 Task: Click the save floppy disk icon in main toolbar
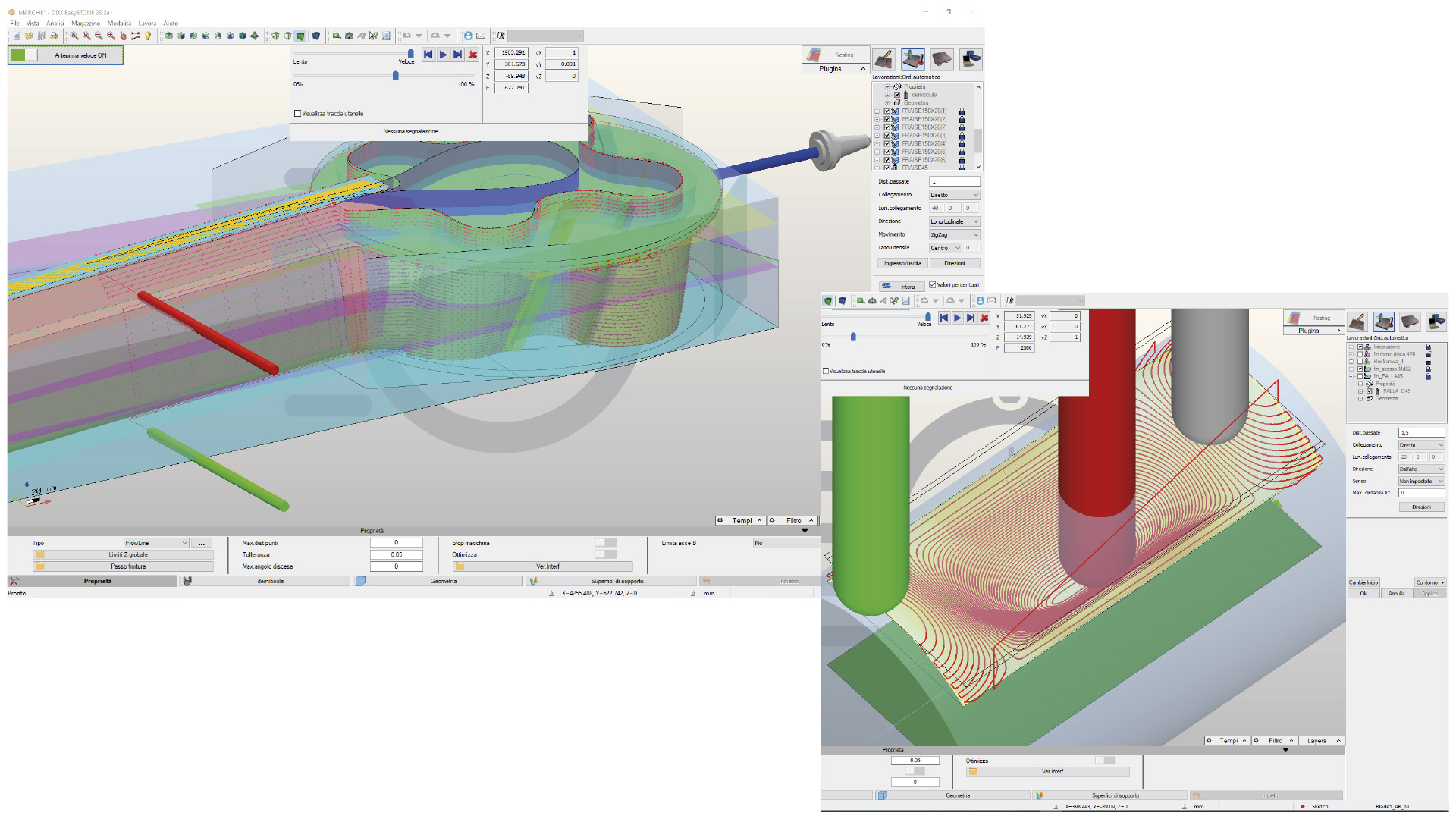42,36
